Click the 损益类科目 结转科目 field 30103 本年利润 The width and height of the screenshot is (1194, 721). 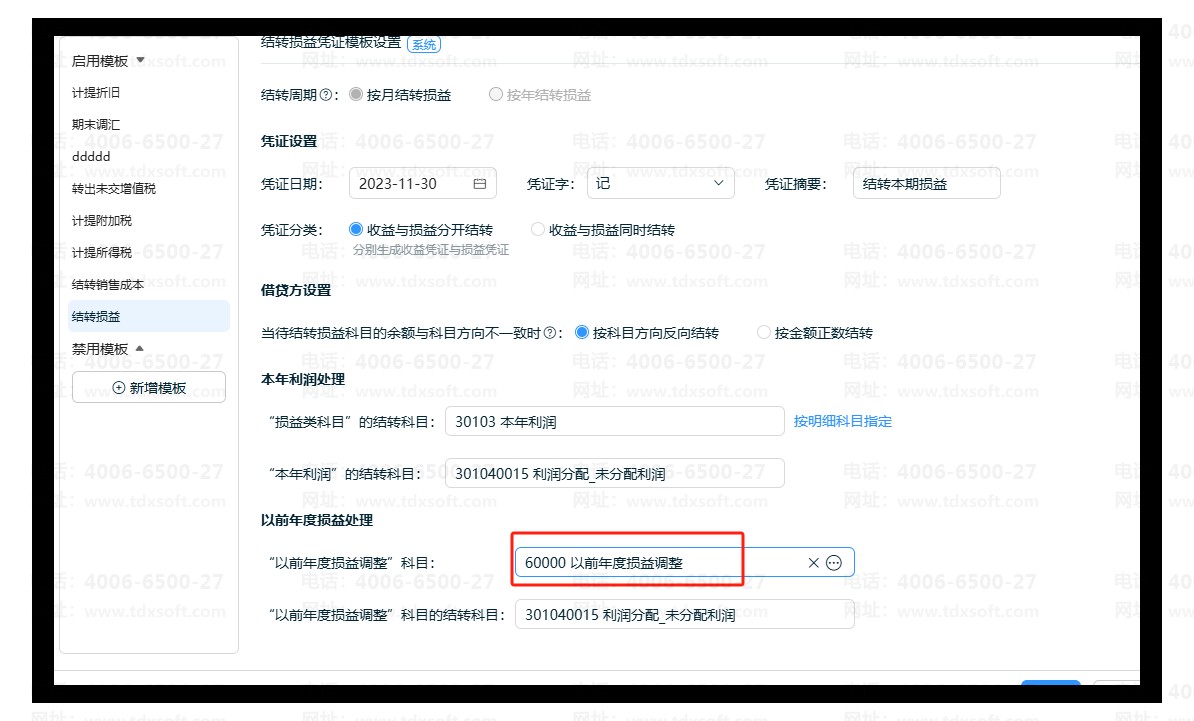(x=614, y=422)
